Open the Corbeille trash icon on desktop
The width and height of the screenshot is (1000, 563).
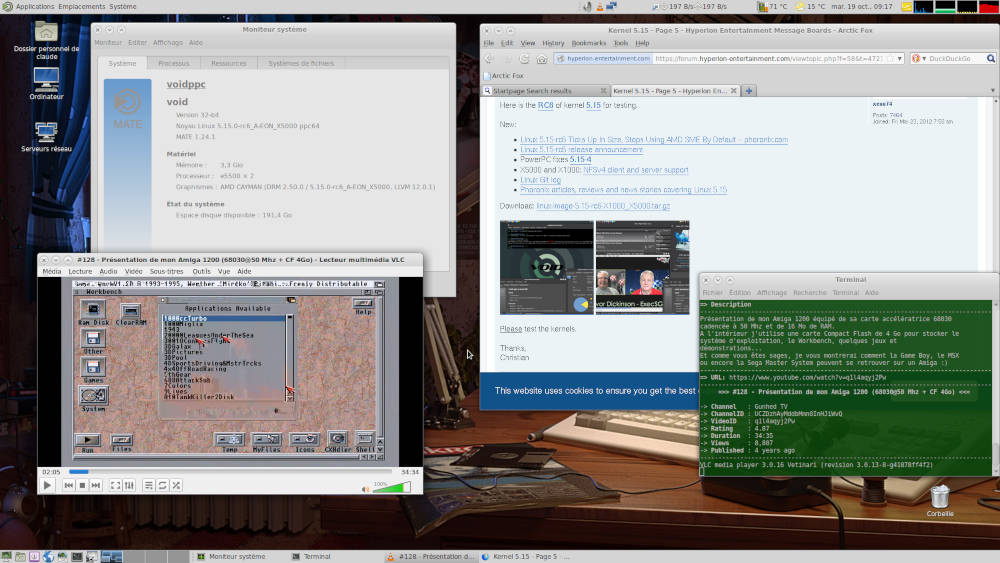940,497
